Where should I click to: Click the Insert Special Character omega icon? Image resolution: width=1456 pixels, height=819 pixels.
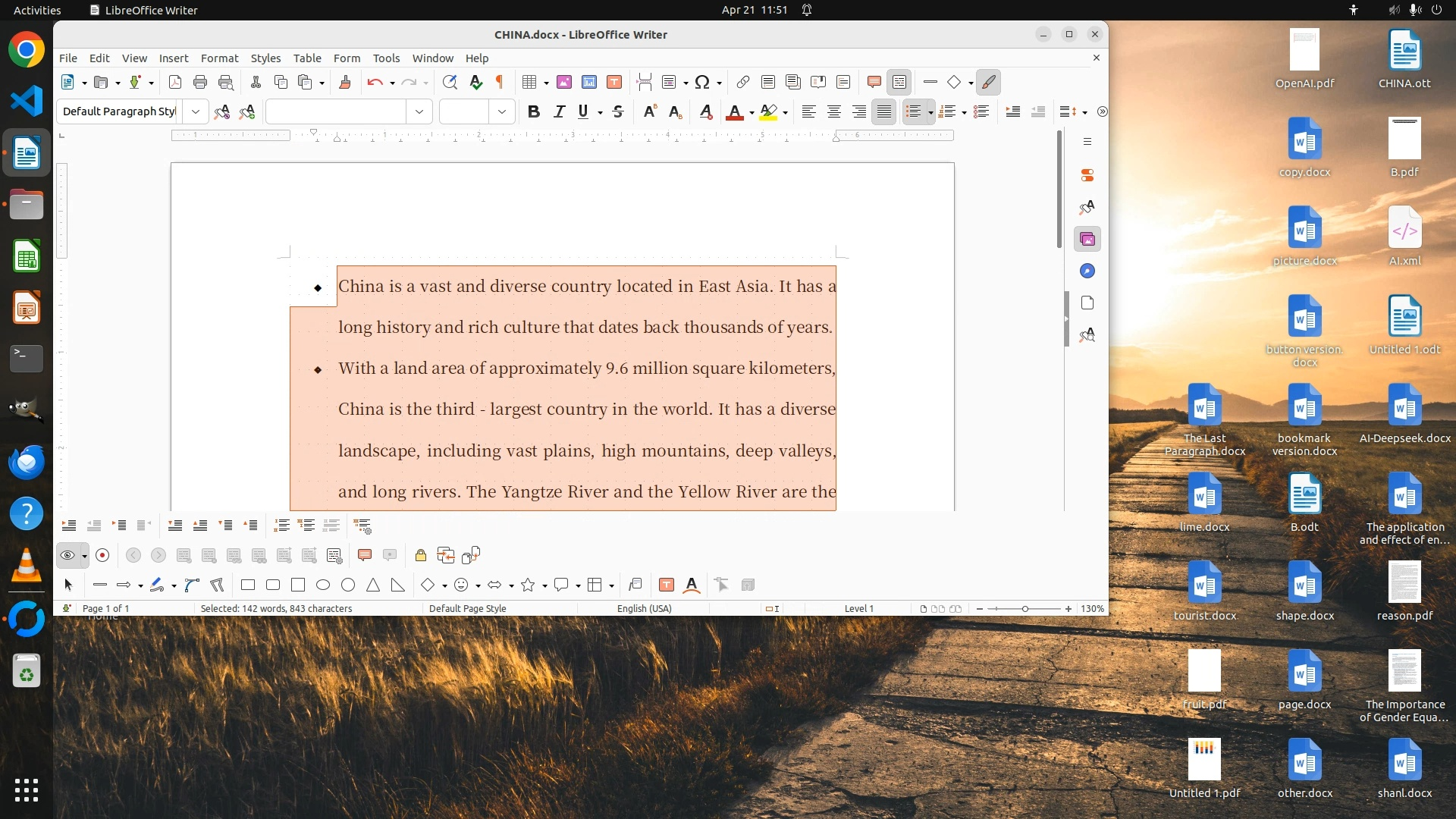[702, 82]
